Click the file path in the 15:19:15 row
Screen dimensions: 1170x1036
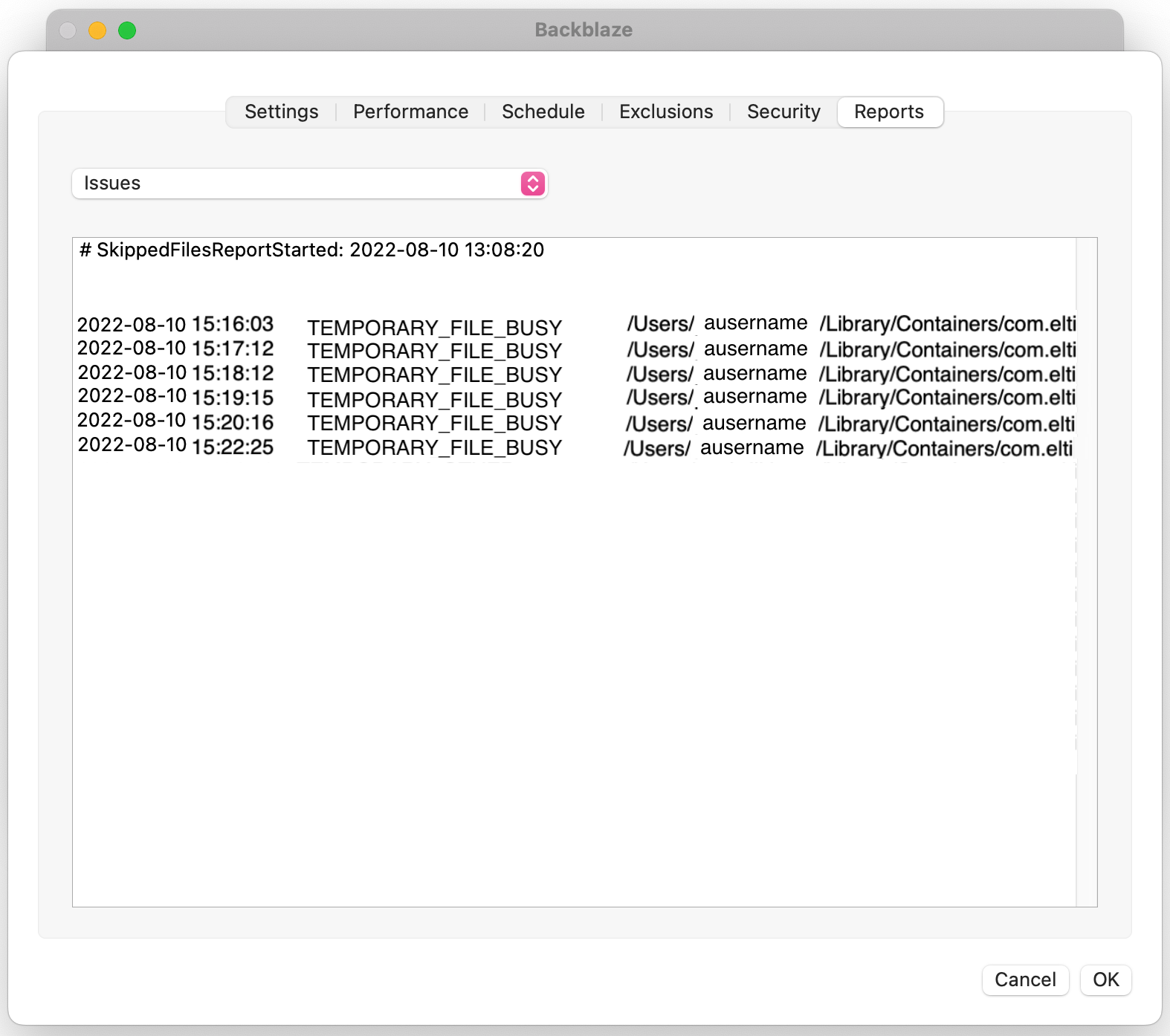pyautogui.click(x=851, y=398)
